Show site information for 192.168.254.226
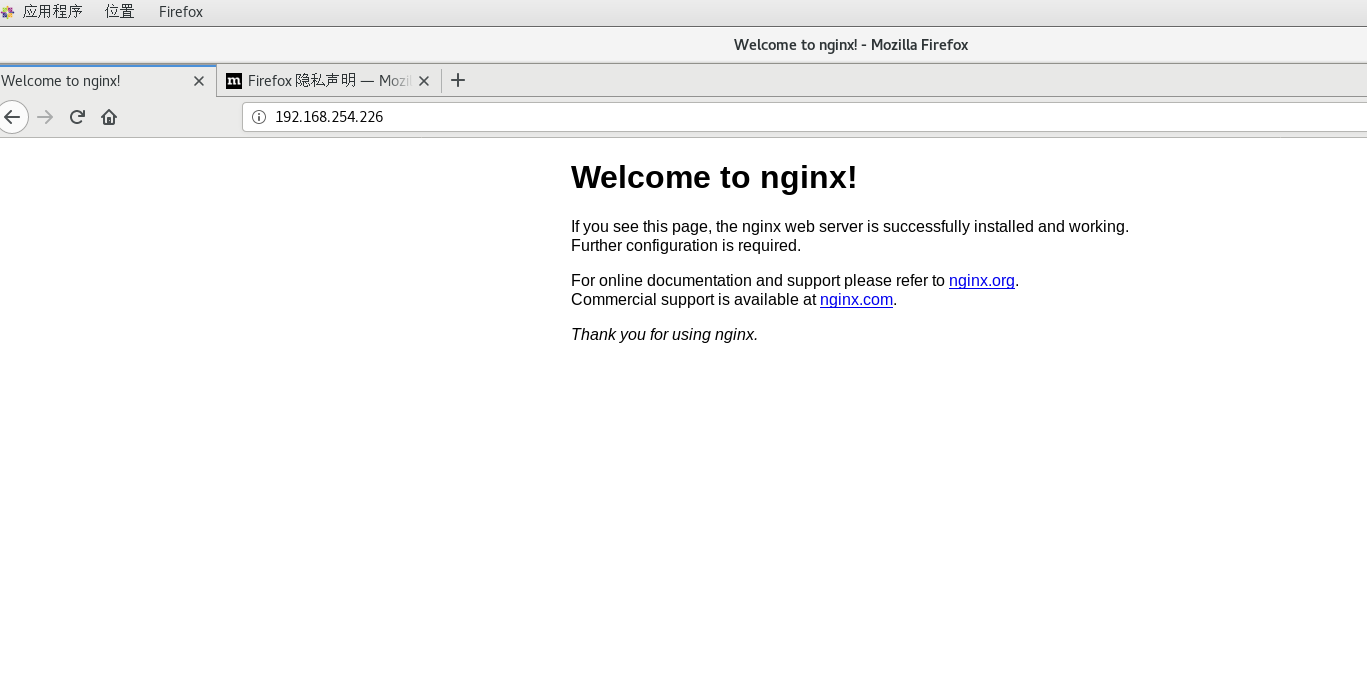1367x678 pixels. (x=259, y=117)
